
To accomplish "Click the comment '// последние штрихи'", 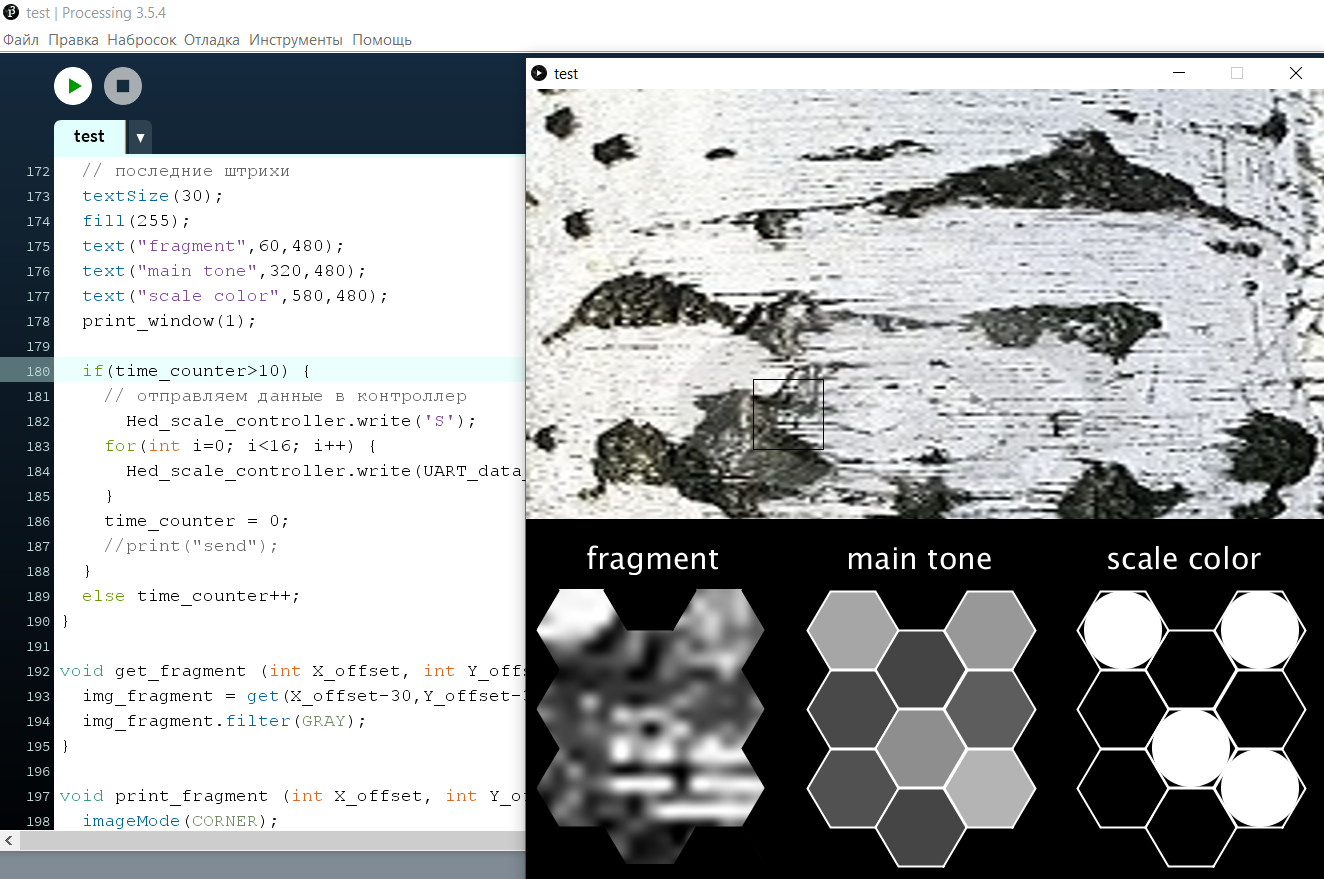I will pyautogui.click(x=186, y=171).
